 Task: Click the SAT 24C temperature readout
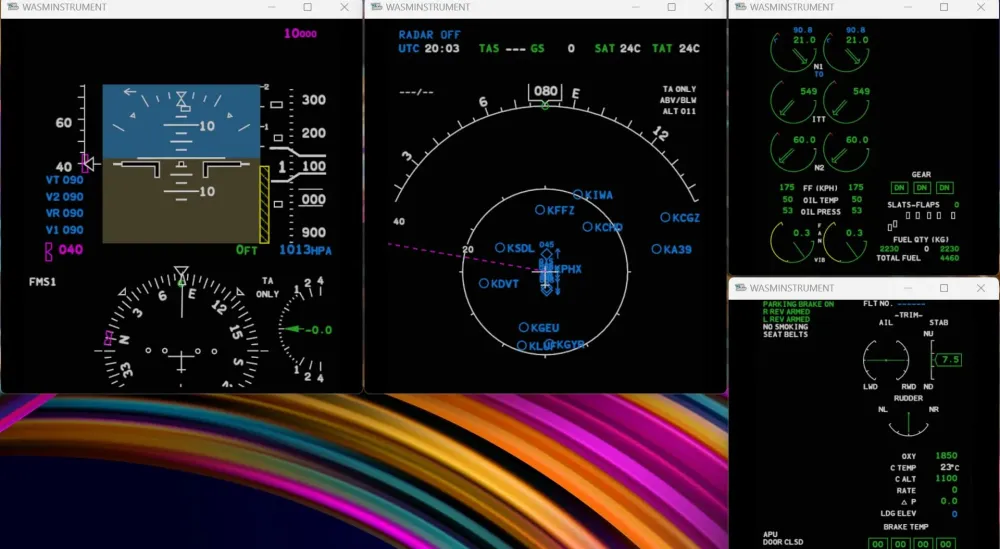(x=617, y=48)
